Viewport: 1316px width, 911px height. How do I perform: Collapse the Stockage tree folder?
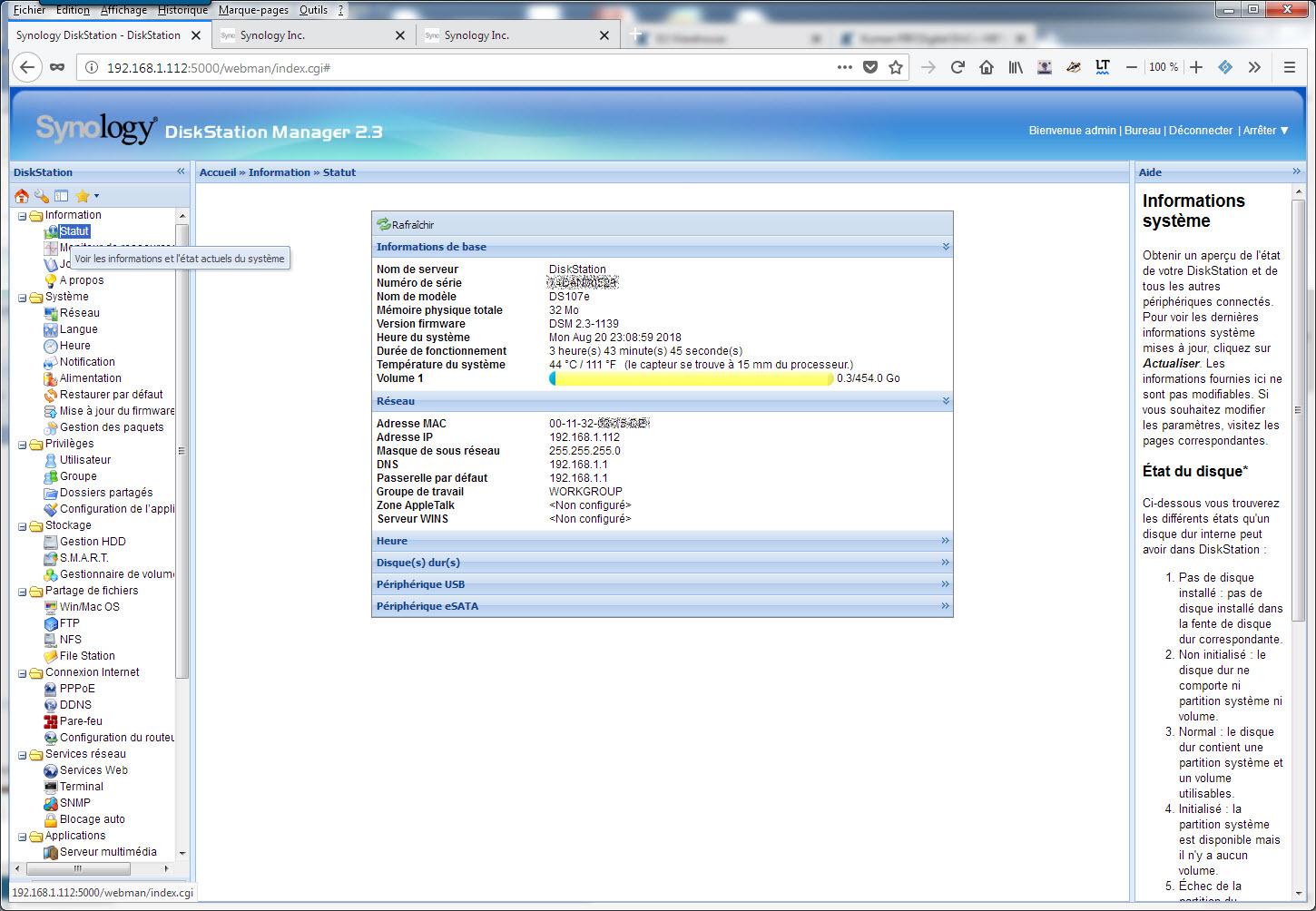click(23, 526)
